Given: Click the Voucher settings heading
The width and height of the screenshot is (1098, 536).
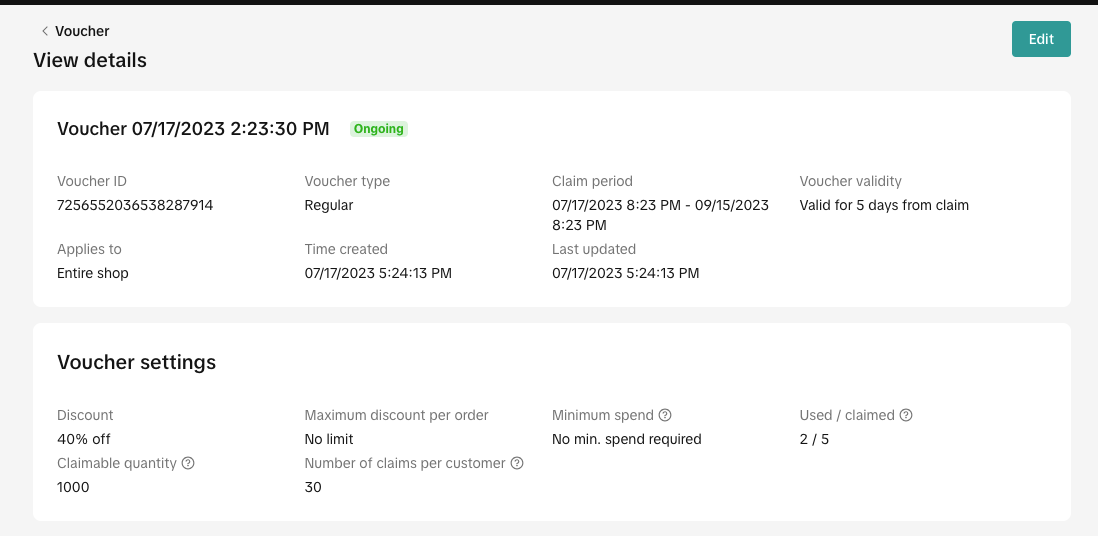Looking at the screenshot, I should [x=136, y=362].
